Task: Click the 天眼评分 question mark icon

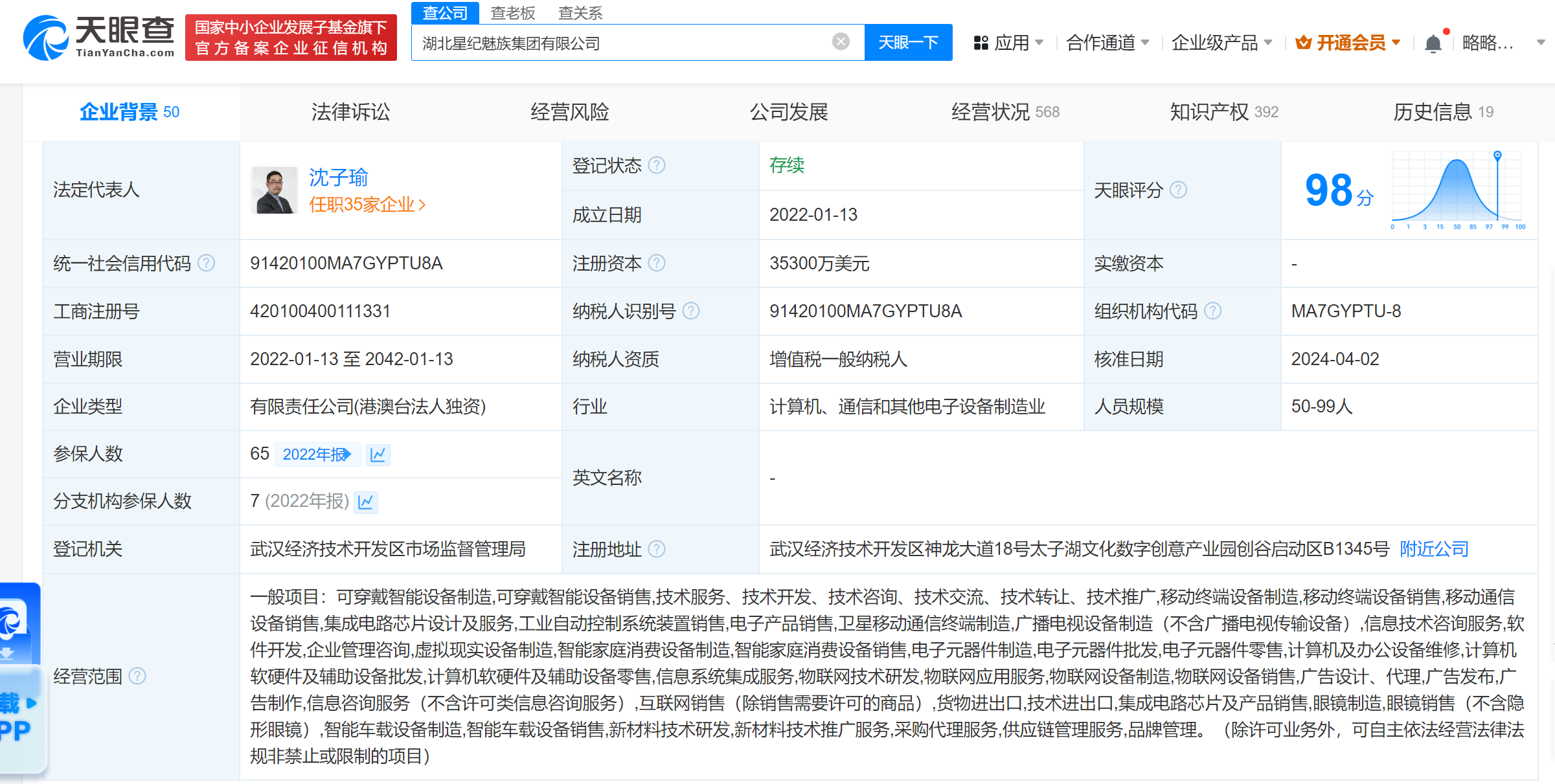Action: (x=1179, y=190)
